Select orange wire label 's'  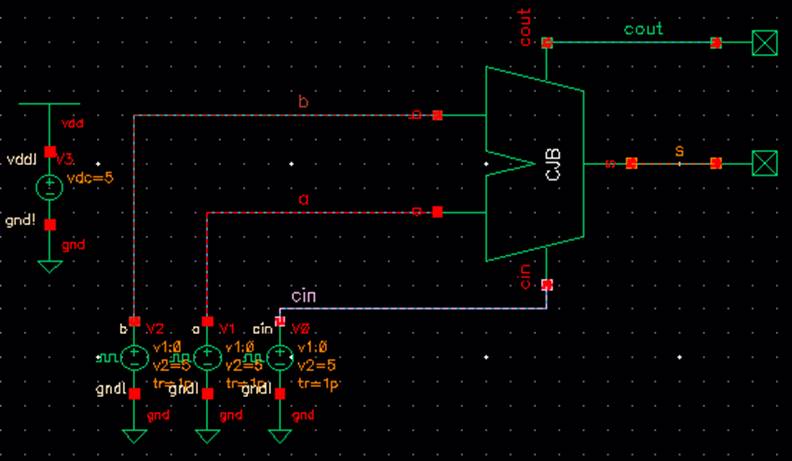(x=679, y=151)
